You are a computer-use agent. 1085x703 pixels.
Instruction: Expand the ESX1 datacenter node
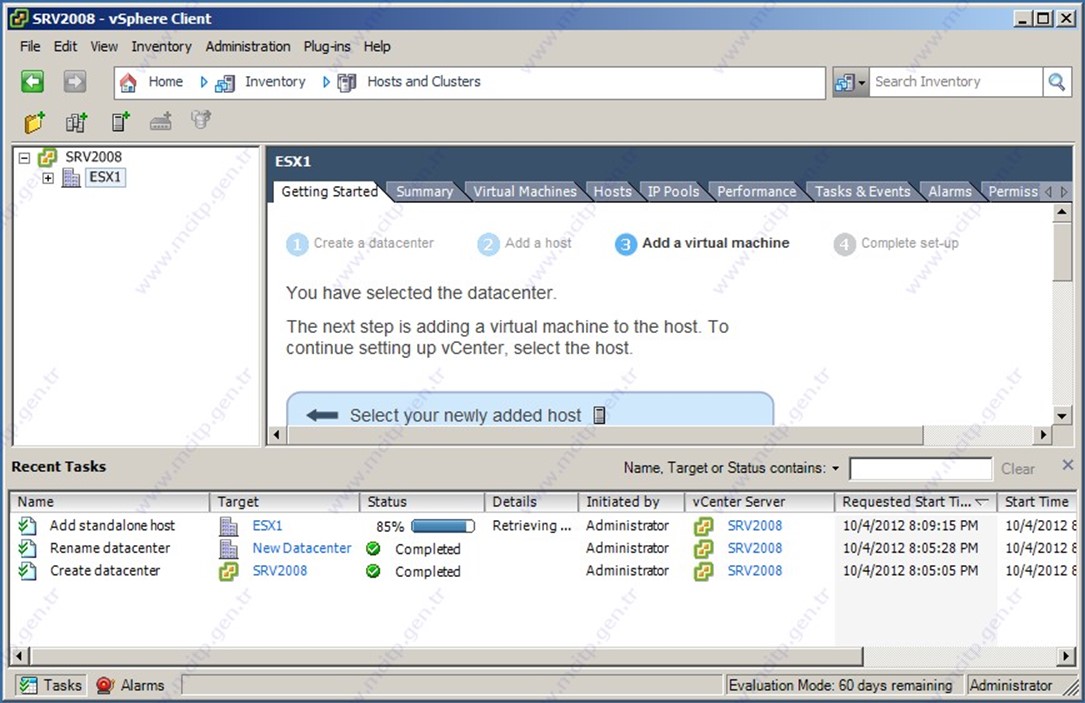point(48,179)
